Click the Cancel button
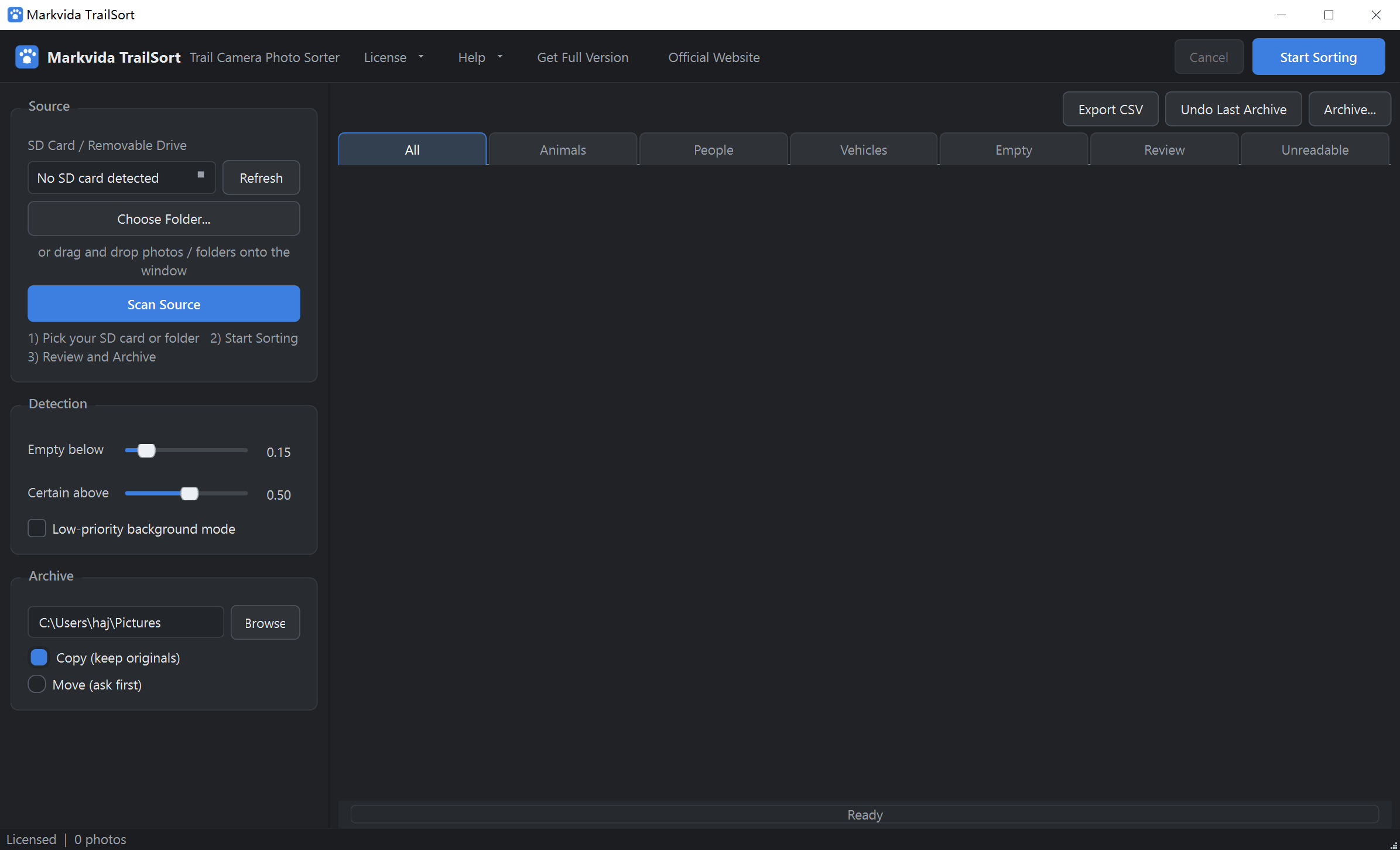The image size is (1400, 850). (1209, 57)
